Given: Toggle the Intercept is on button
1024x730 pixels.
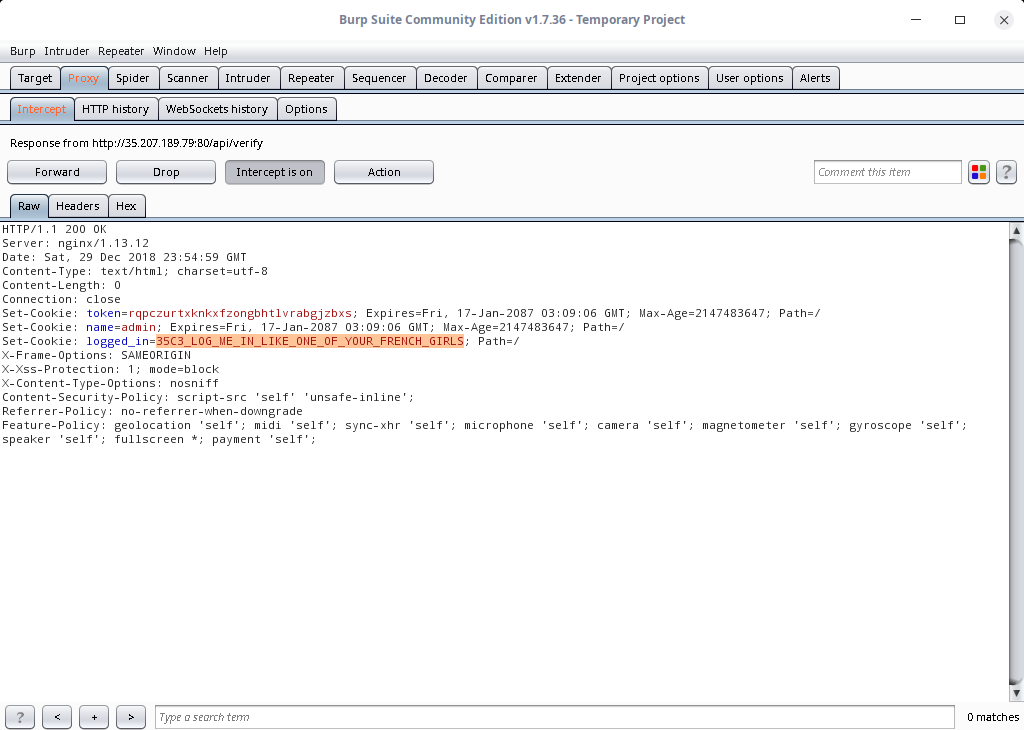Looking at the screenshot, I should pyautogui.click(x=274, y=172).
